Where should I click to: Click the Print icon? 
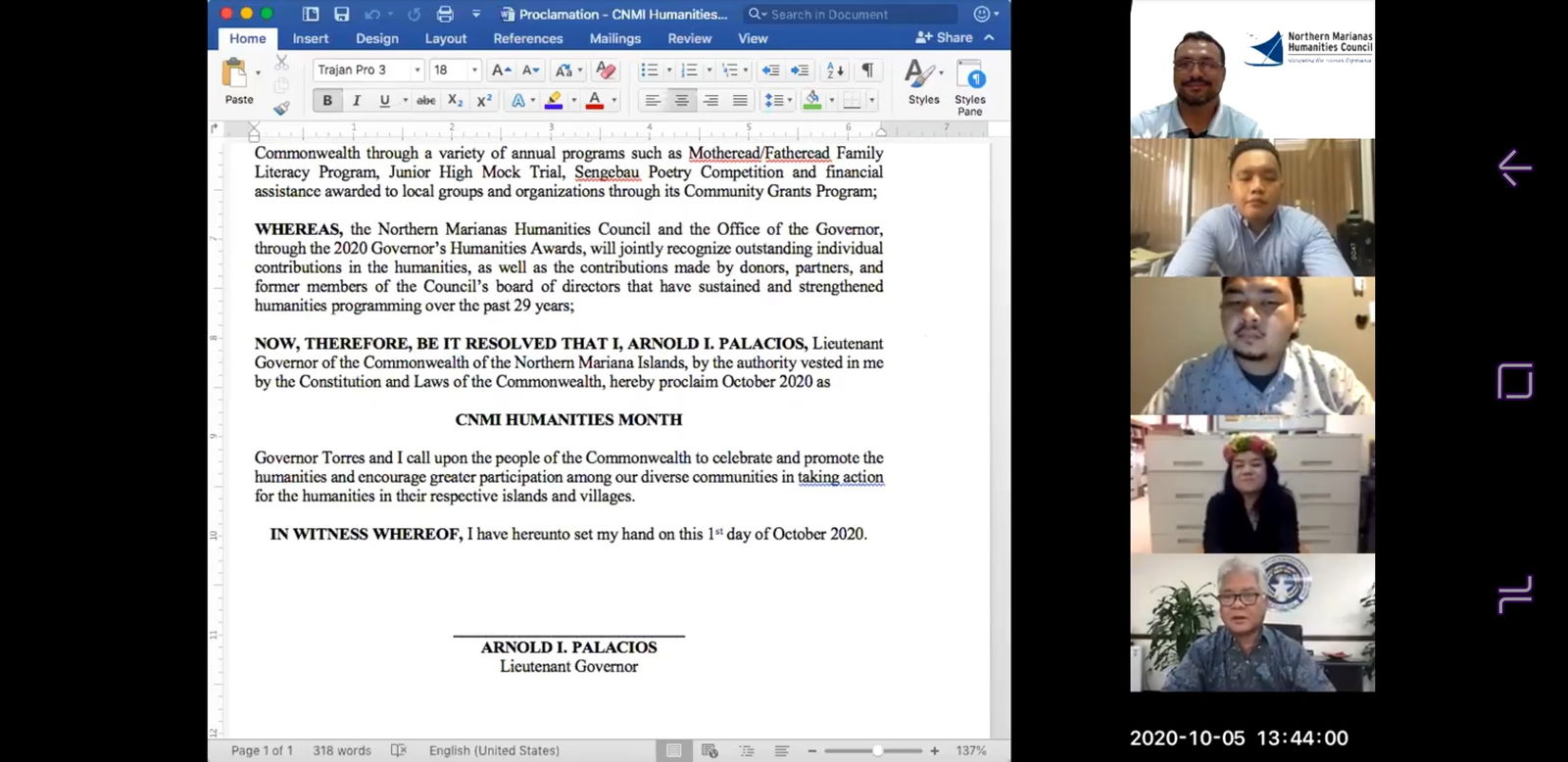[445, 14]
